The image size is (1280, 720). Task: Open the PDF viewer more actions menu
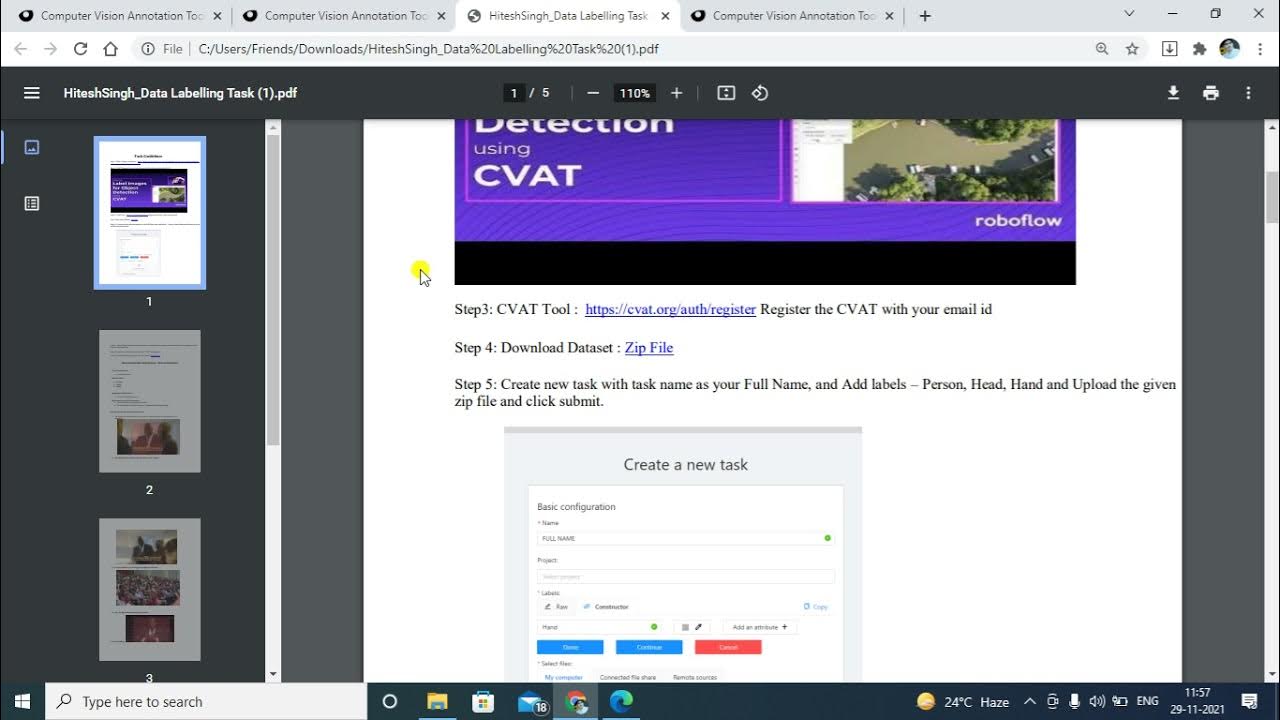1248,93
